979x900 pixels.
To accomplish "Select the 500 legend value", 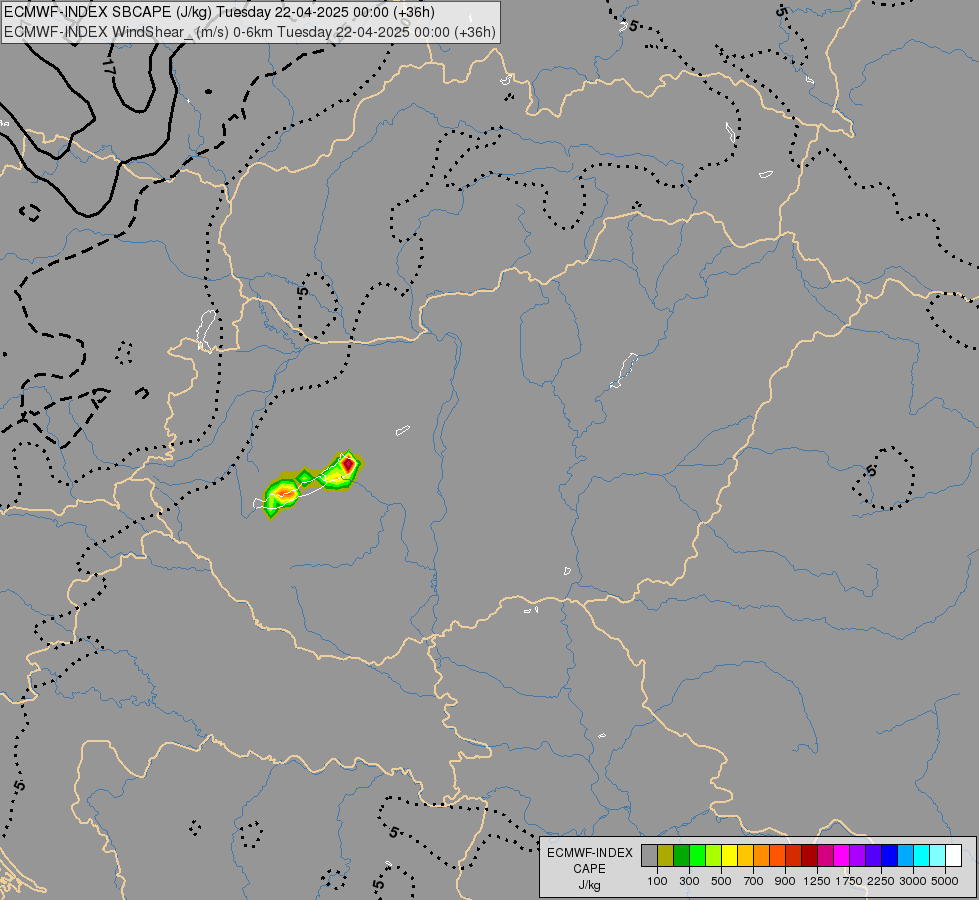I will (x=721, y=881).
